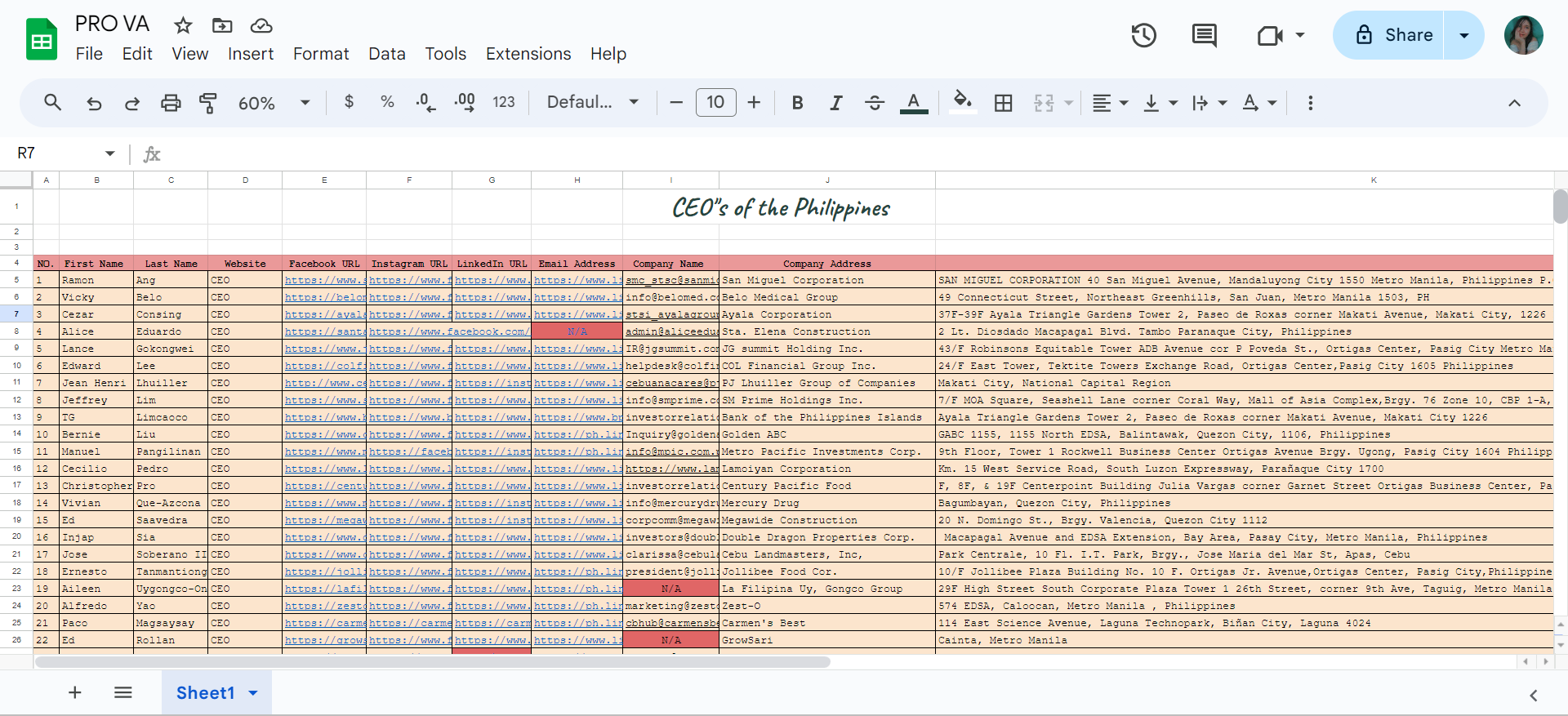This screenshot has height=716, width=1568.
Task: Activate the paint format tool
Action: point(208,103)
